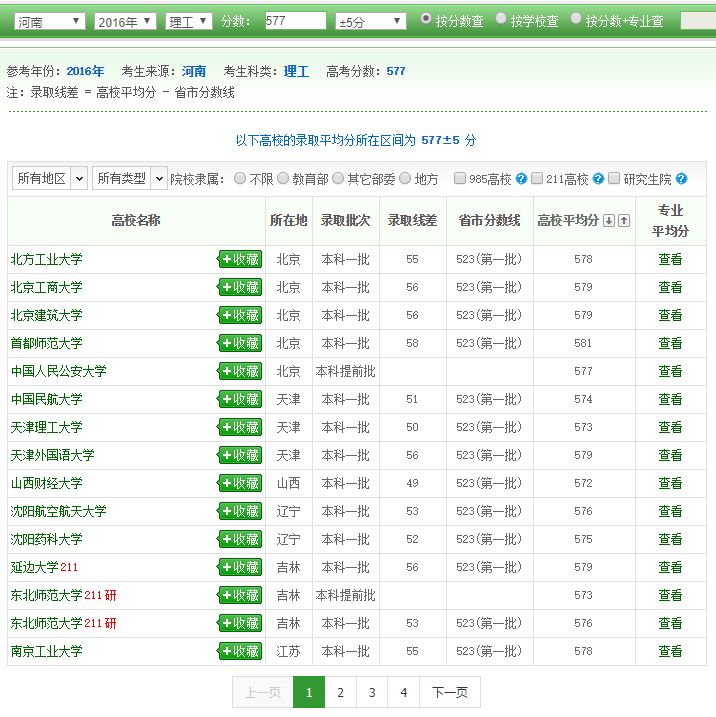Screen dimensions: 716x717
Task: Go to results page 3
Action: click(372, 692)
